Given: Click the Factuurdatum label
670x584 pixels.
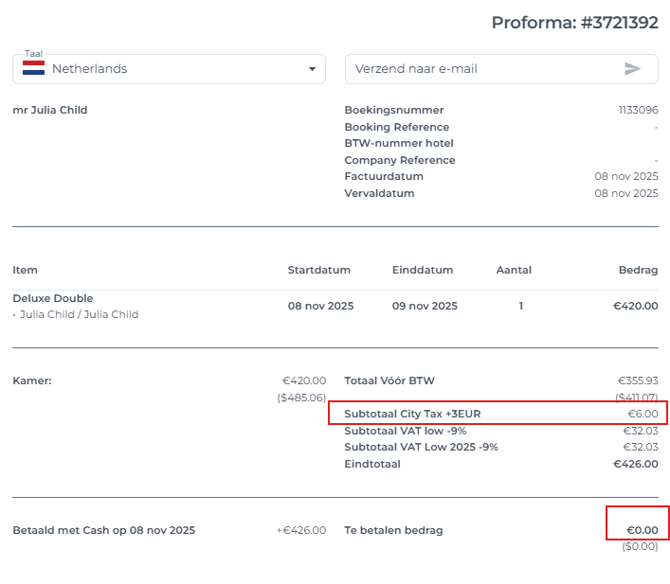Looking at the screenshot, I should tap(384, 177).
